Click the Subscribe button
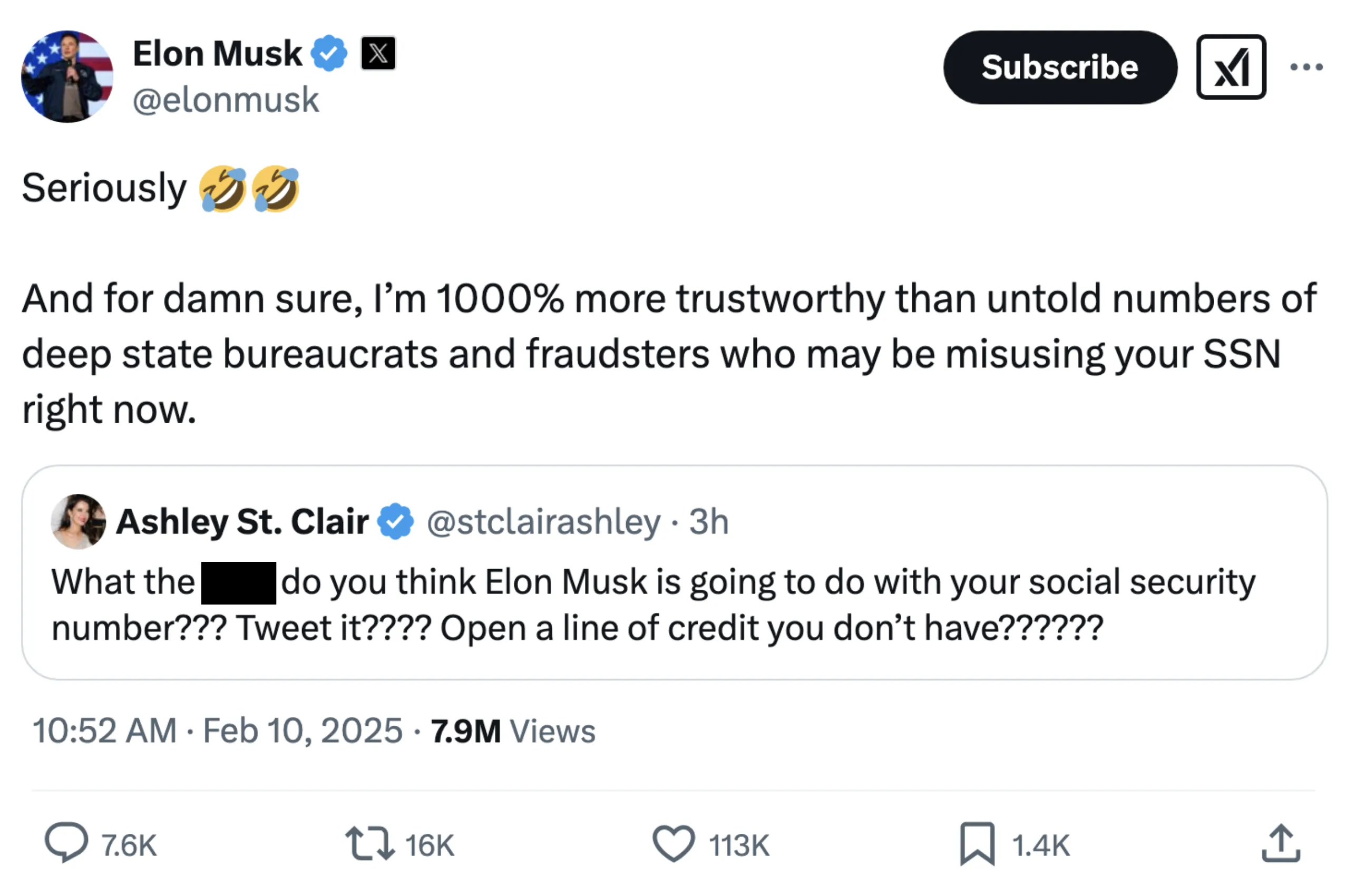 click(x=1059, y=67)
